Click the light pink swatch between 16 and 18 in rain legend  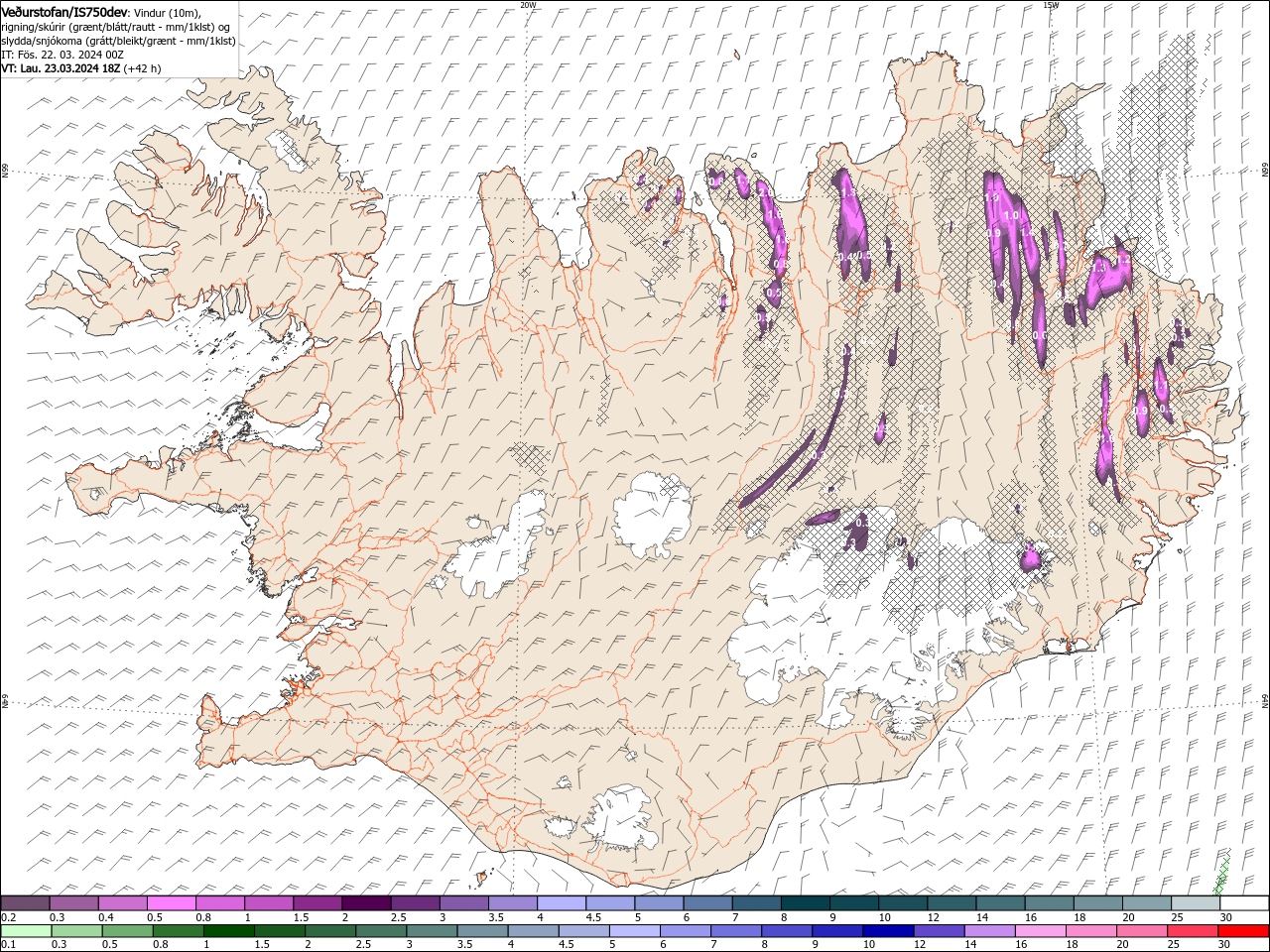[x=1040, y=931]
